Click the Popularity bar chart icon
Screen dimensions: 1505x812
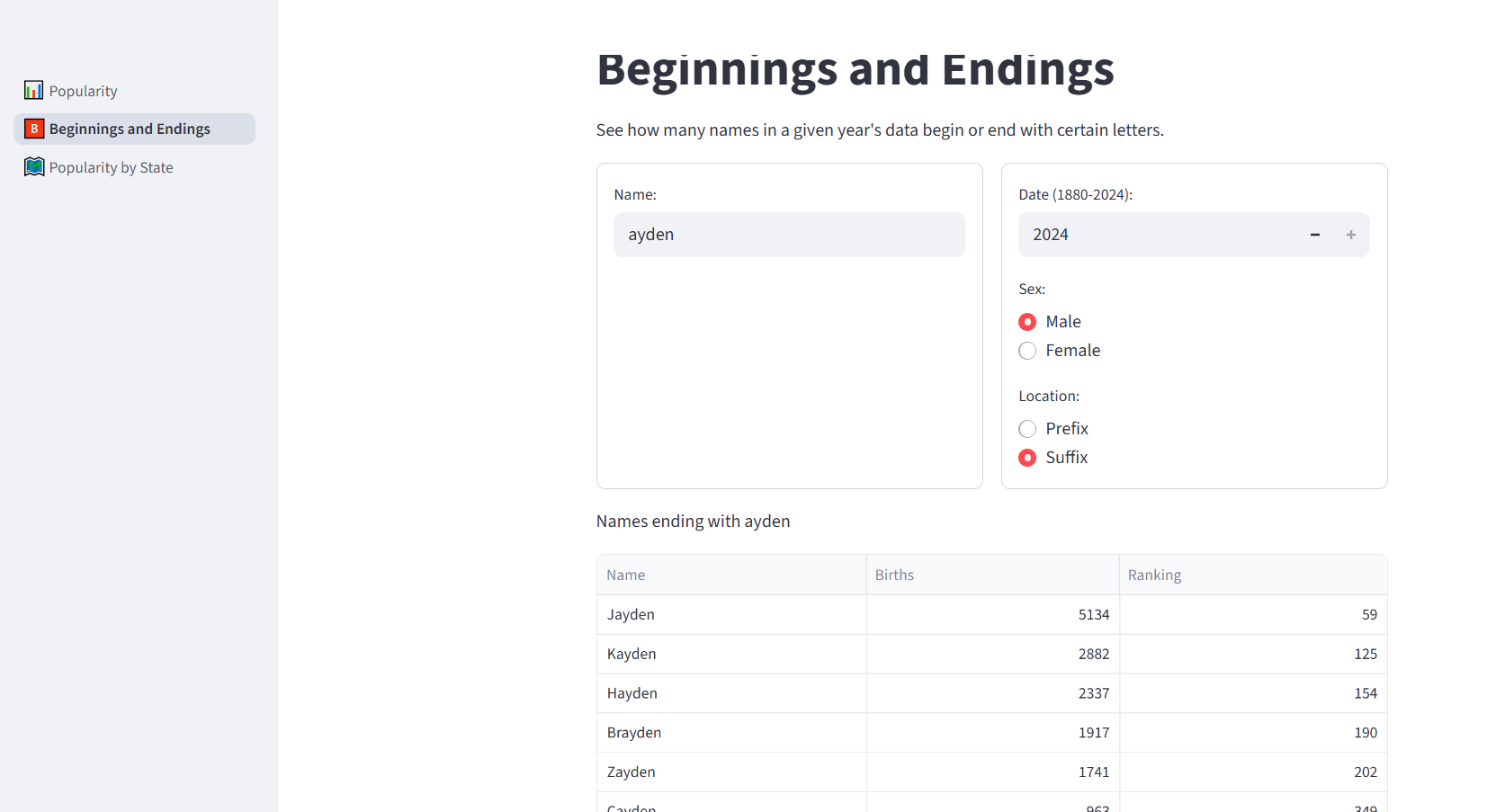pyautogui.click(x=33, y=90)
